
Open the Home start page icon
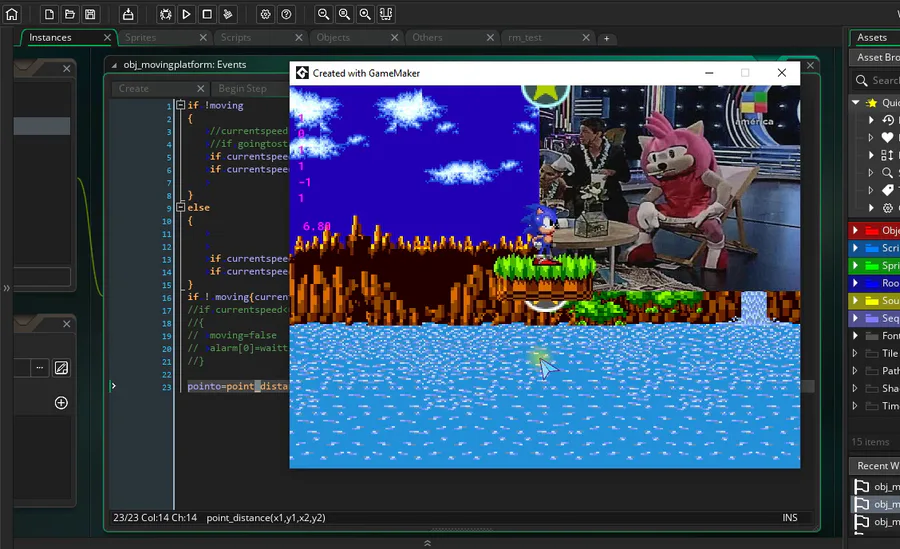point(11,14)
